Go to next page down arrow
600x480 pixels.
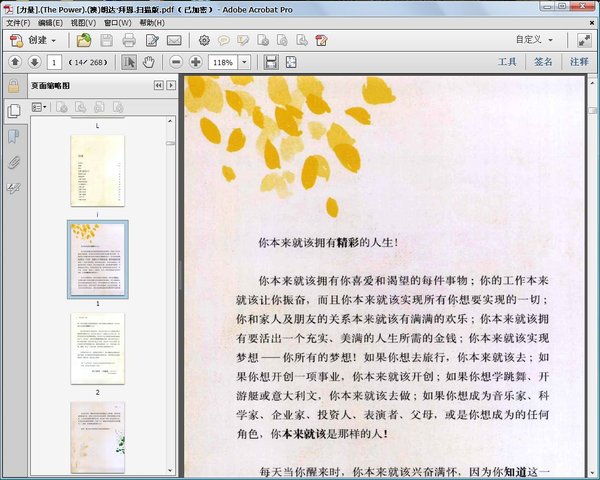[34, 62]
